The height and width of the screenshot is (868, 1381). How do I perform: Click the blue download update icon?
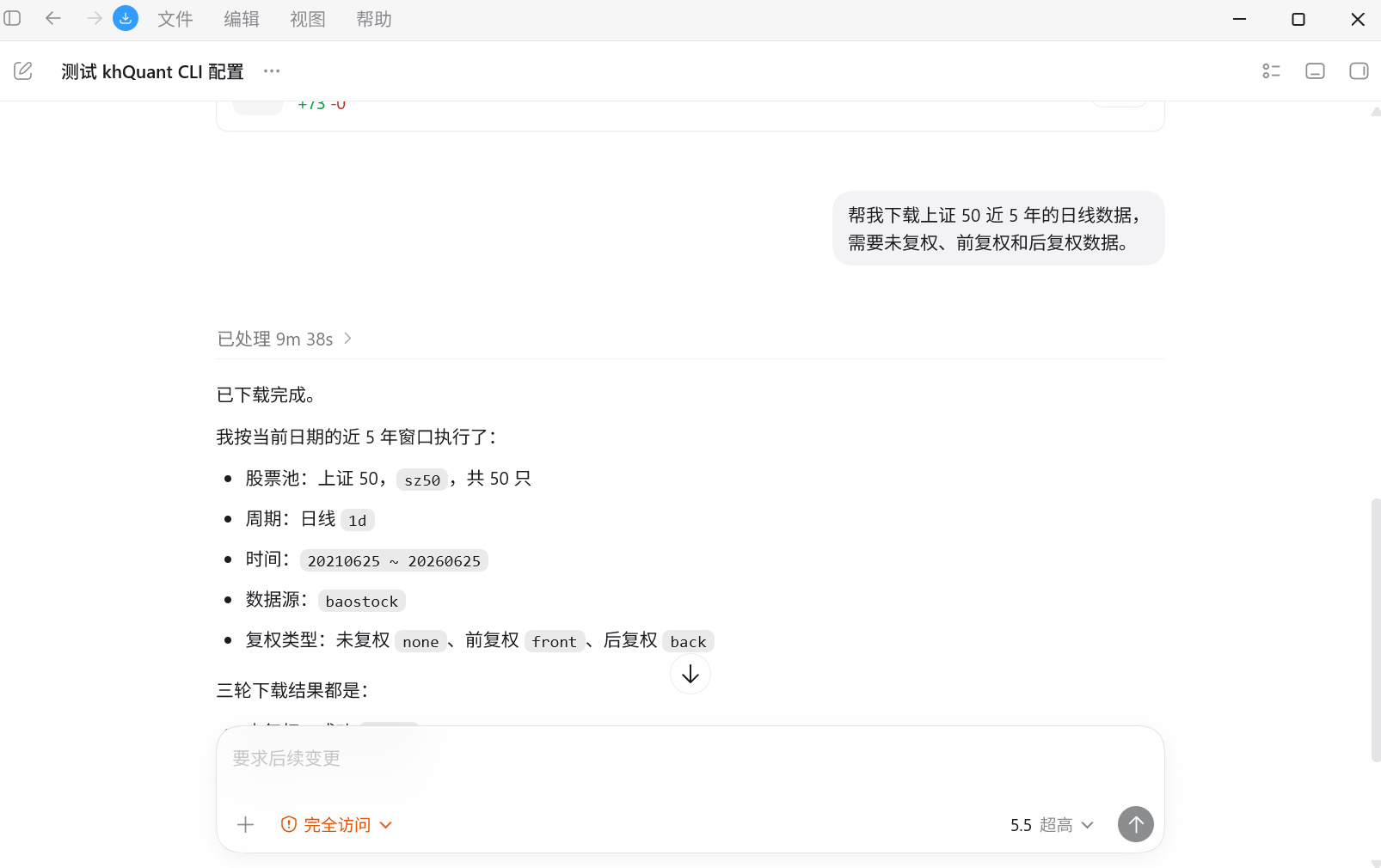(126, 18)
